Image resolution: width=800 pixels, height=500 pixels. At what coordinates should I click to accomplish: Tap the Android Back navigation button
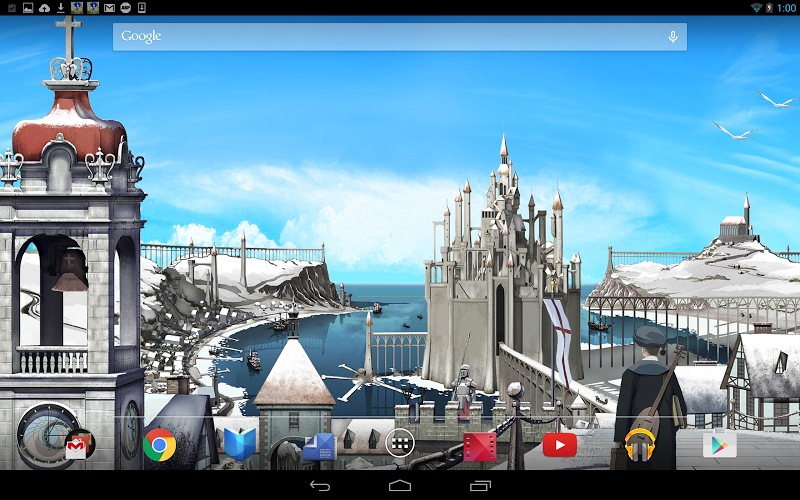pyautogui.click(x=320, y=485)
